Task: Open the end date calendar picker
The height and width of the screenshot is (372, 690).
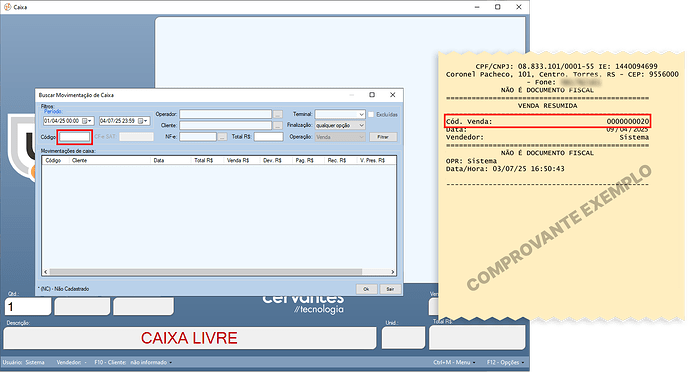Action: 143,121
